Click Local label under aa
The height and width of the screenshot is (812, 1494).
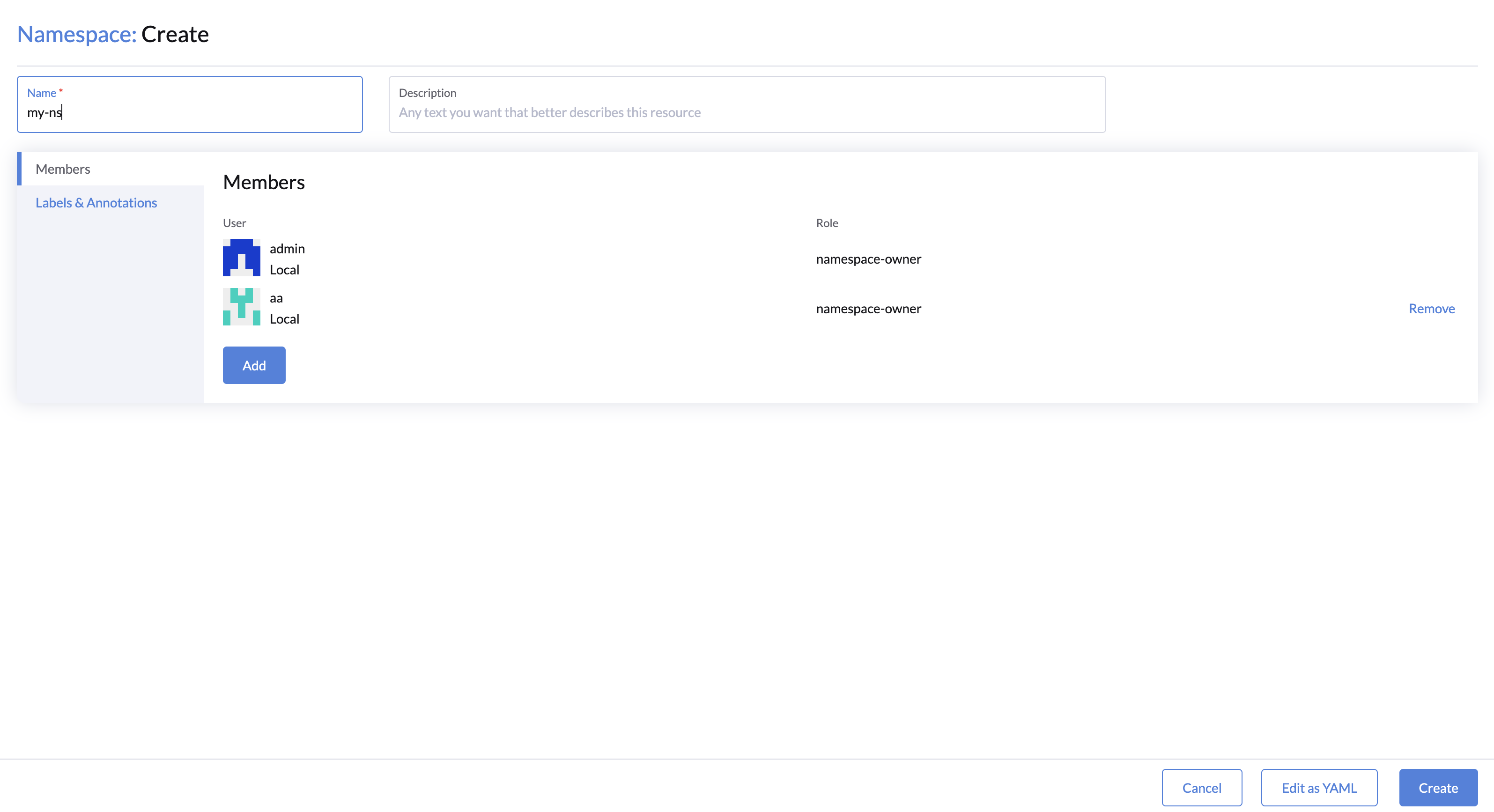click(x=284, y=319)
